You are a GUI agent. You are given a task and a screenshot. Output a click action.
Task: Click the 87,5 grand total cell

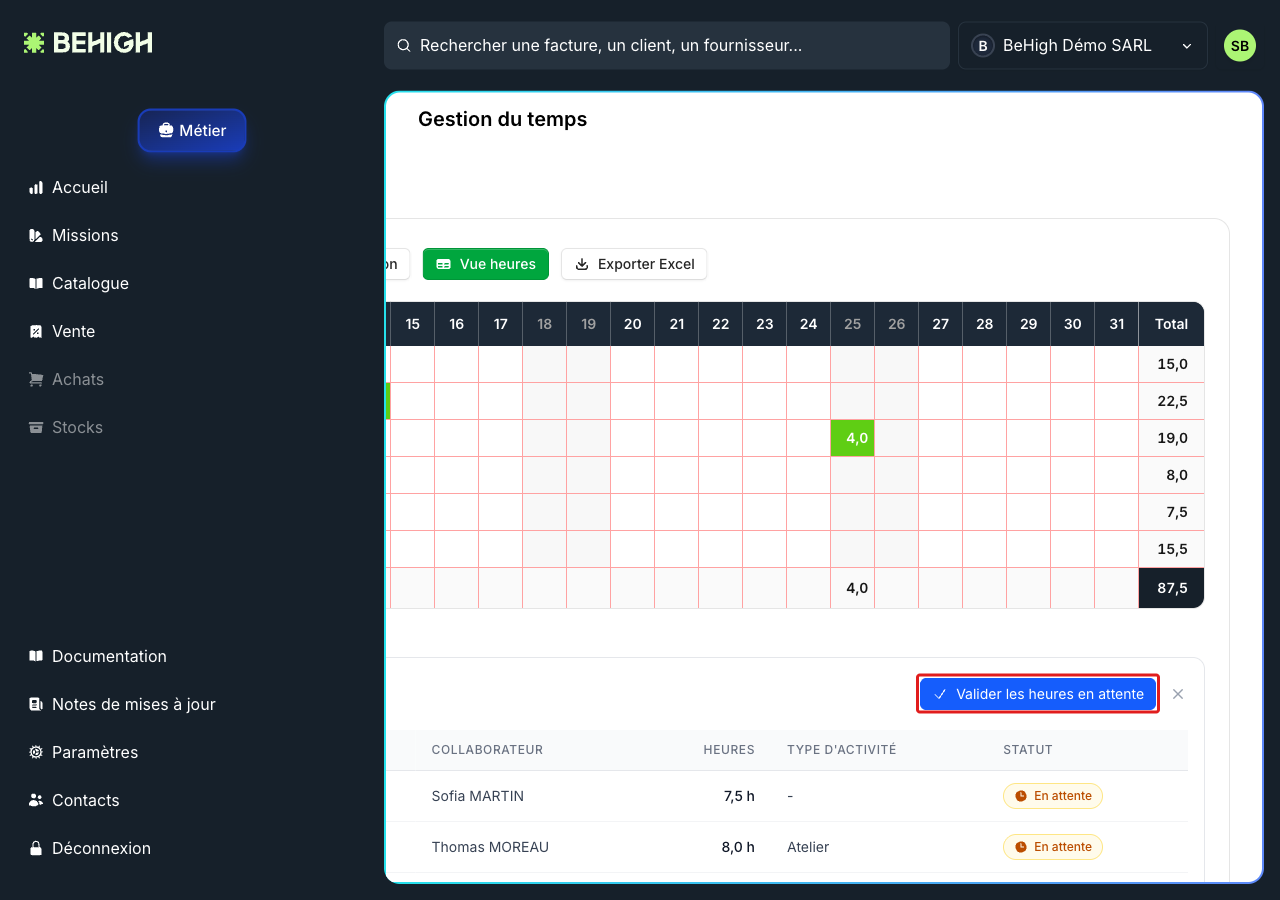coord(1171,588)
